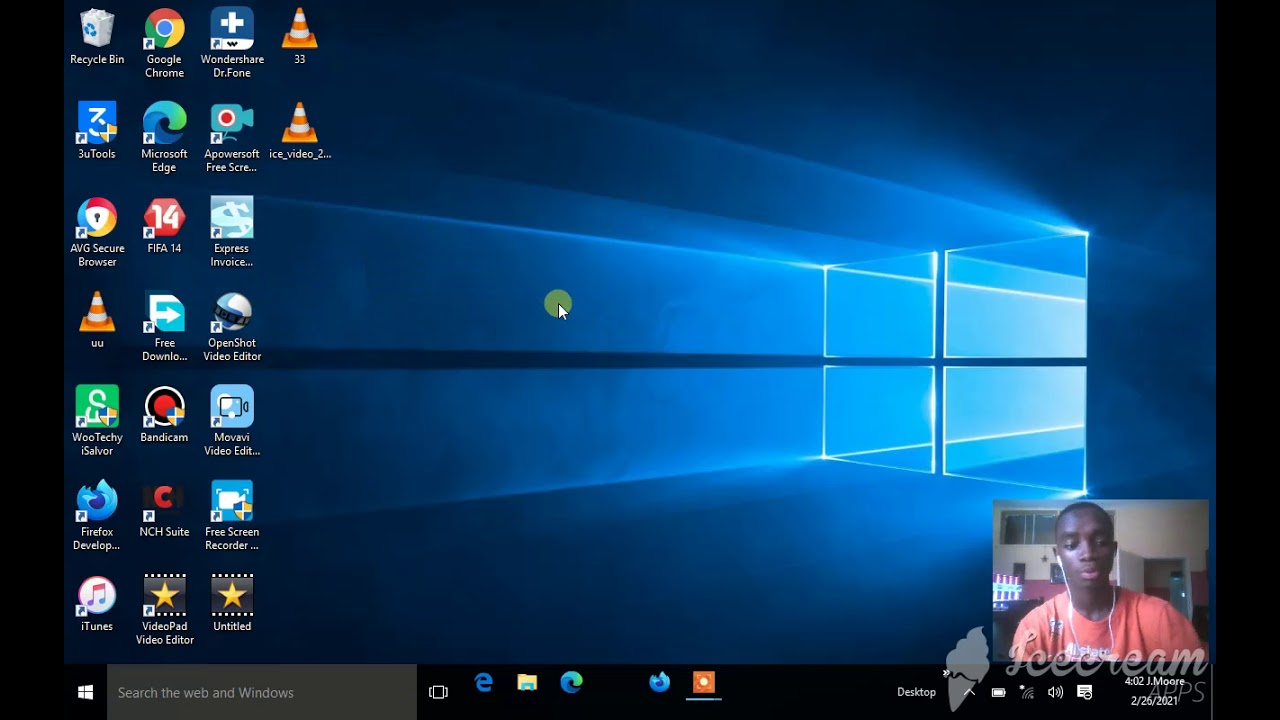The height and width of the screenshot is (720, 1280).
Task: Open Task View from the taskbar
Action: (x=438, y=692)
